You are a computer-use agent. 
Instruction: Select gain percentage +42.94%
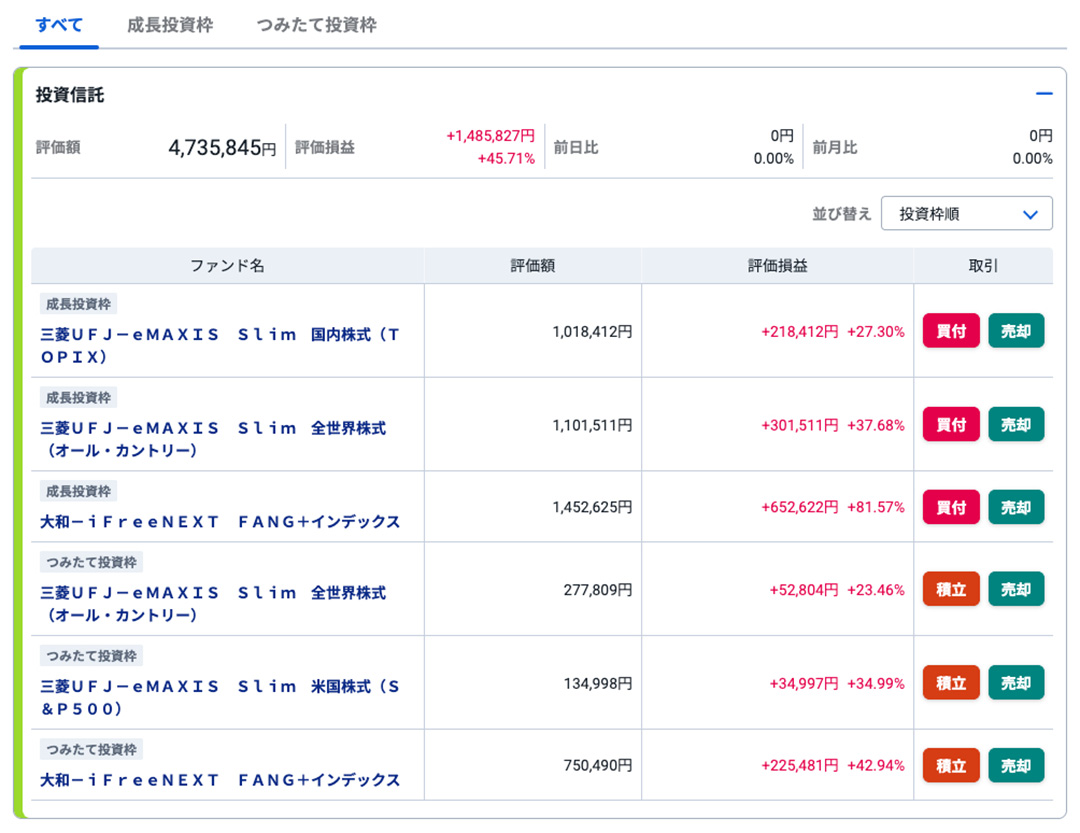(x=875, y=765)
